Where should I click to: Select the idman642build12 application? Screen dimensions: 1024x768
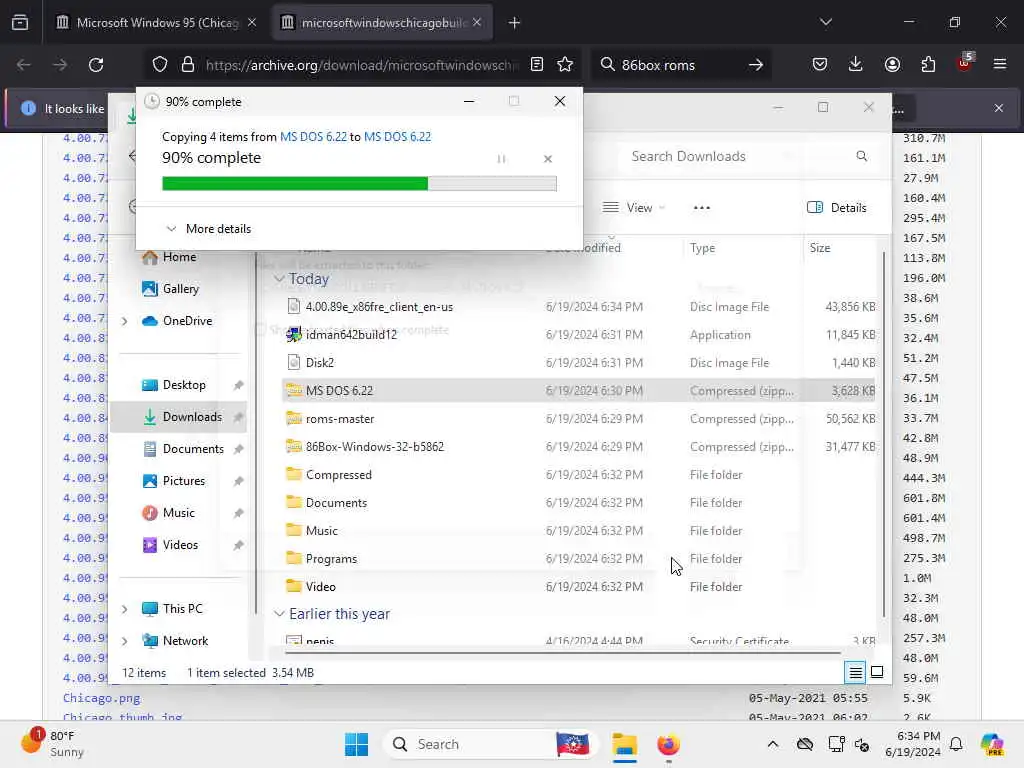click(579, 334)
